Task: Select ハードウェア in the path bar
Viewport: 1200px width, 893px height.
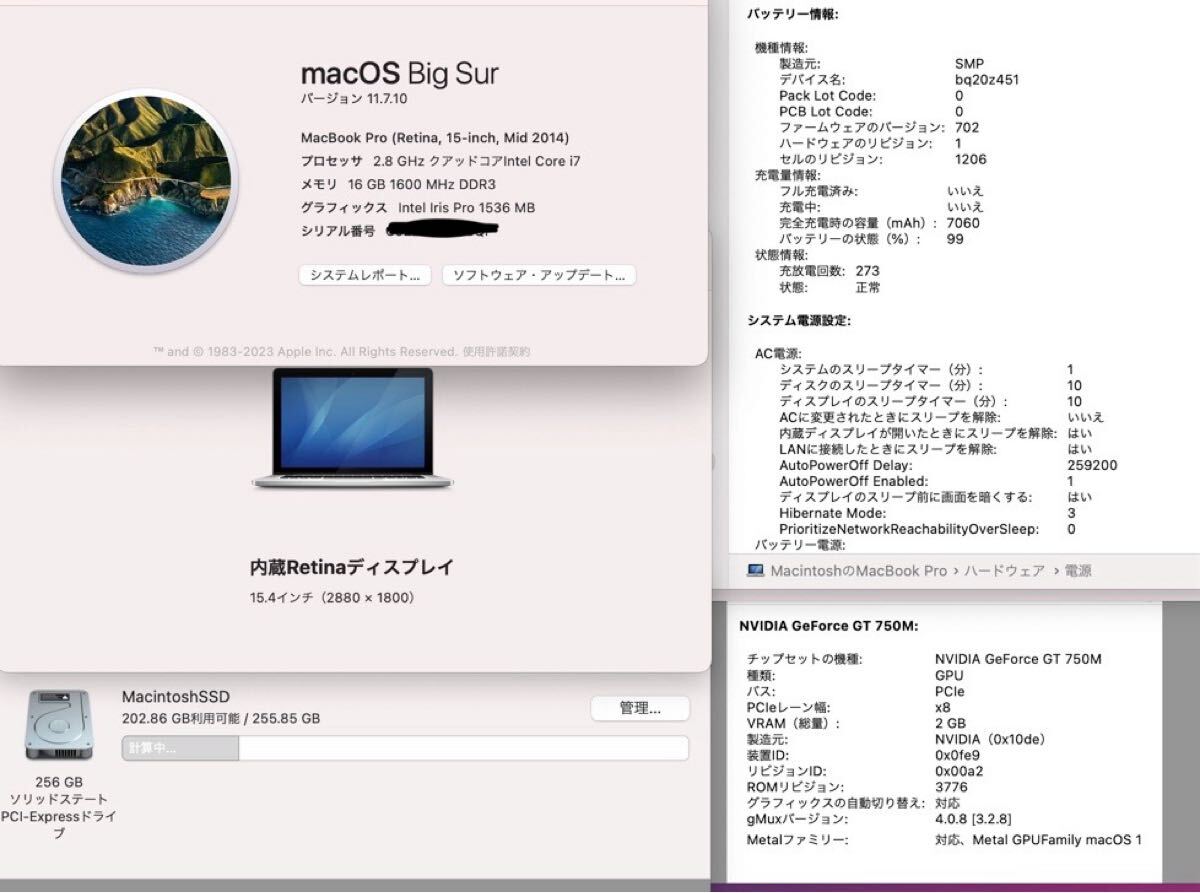Action: (x=1005, y=571)
